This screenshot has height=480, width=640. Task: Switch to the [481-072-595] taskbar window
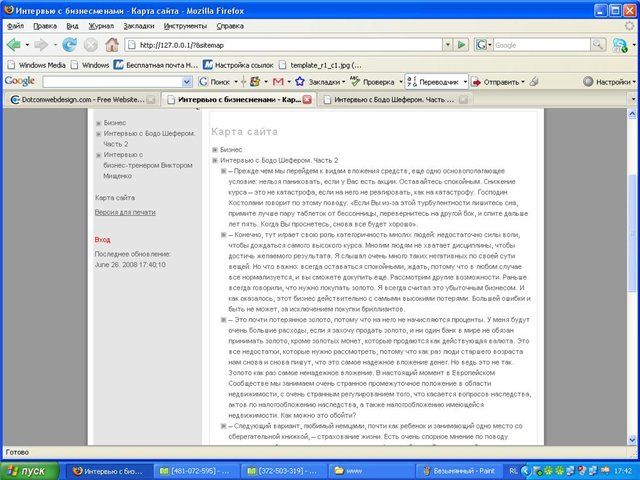[196, 471]
